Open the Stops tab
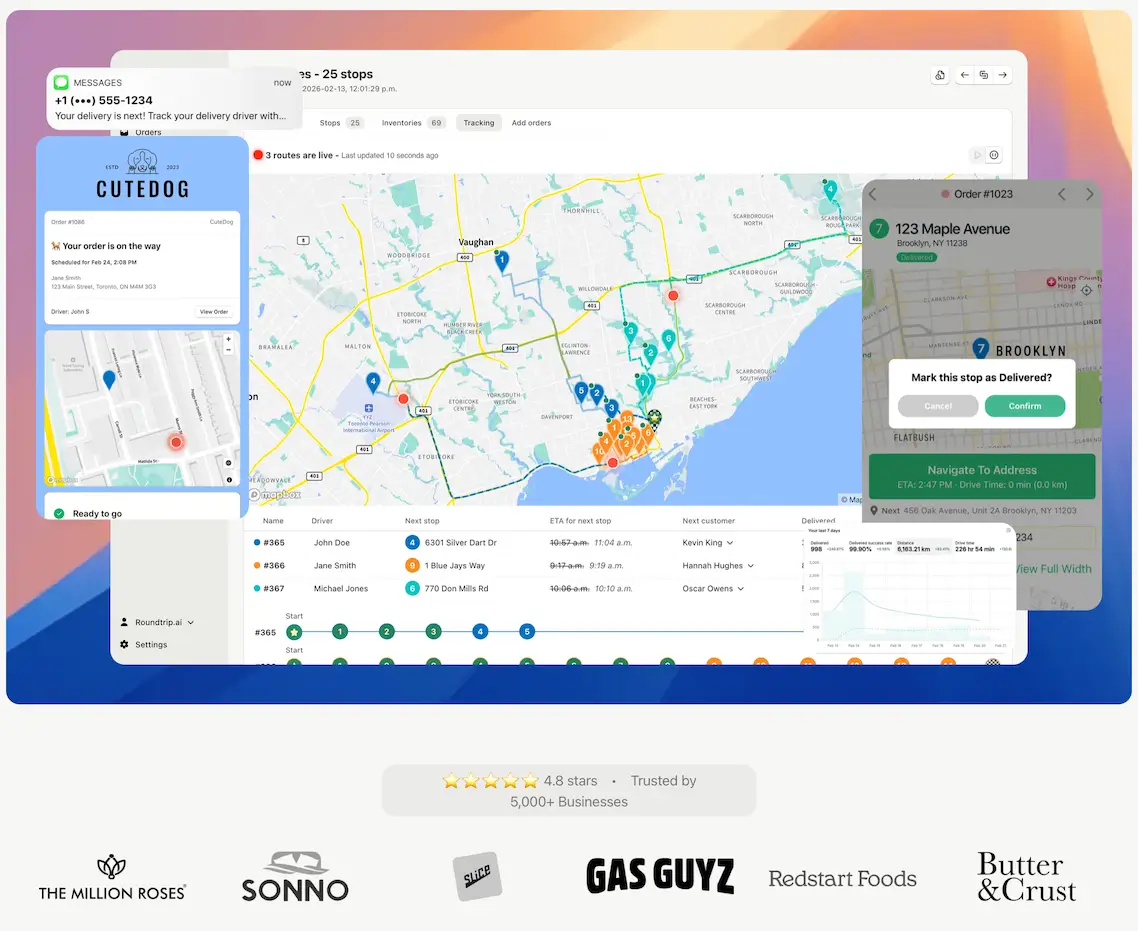Viewport: 1138px width, 931px height. (340, 123)
